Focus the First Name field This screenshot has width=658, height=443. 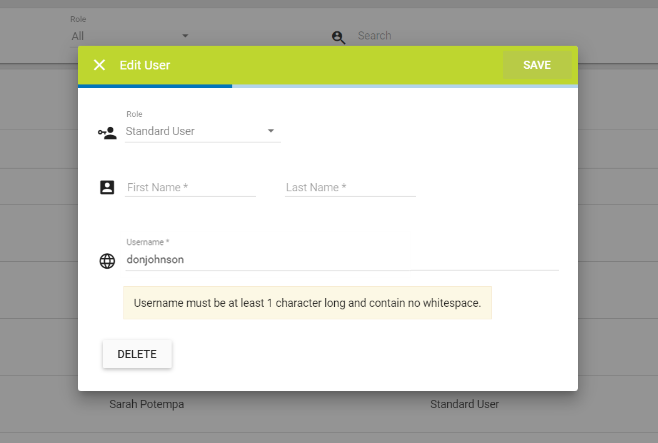(190, 187)
